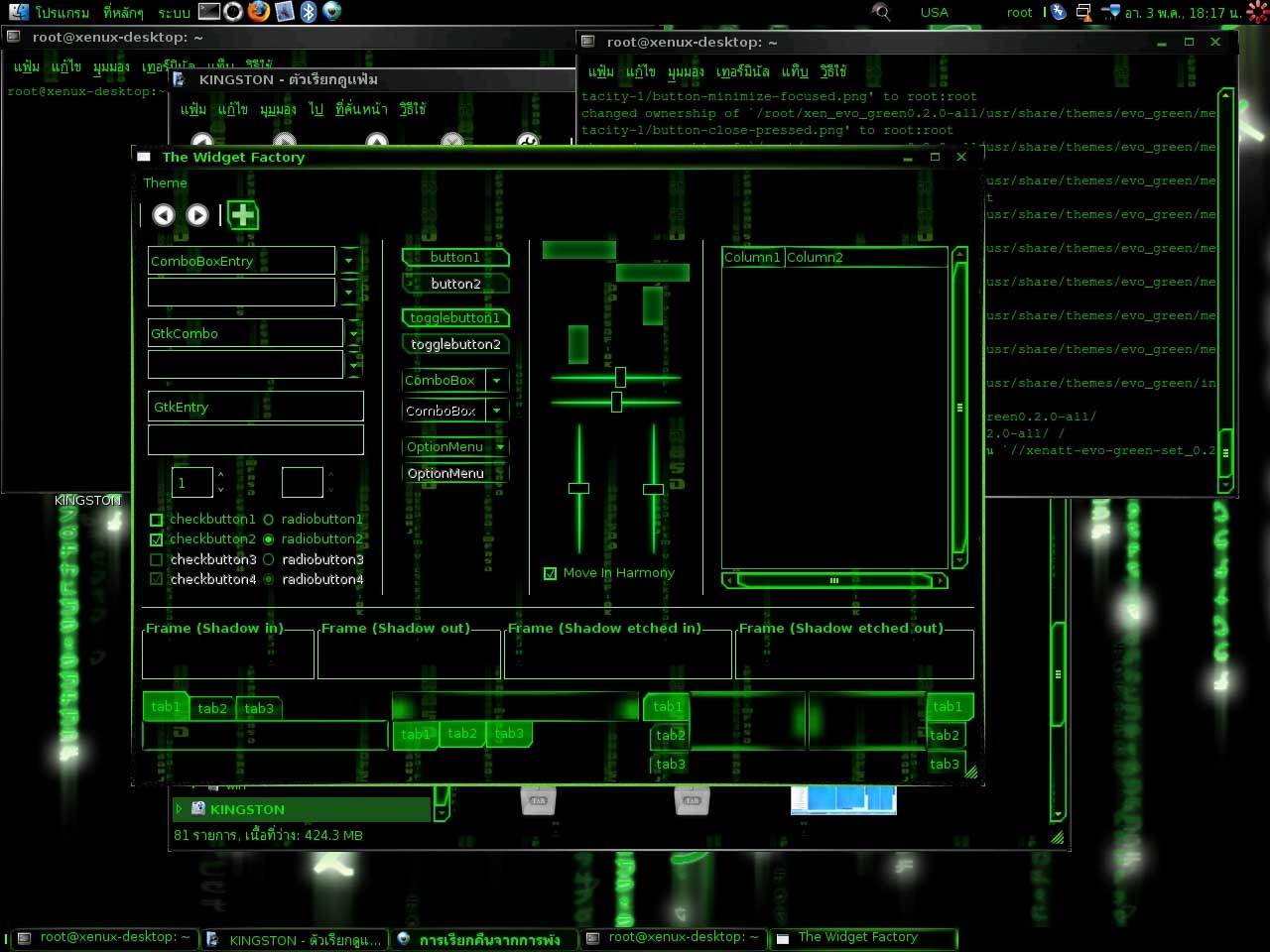
Task: Click the Bluetooth launcher beside Firefox in panel
Action: point(309,12)
